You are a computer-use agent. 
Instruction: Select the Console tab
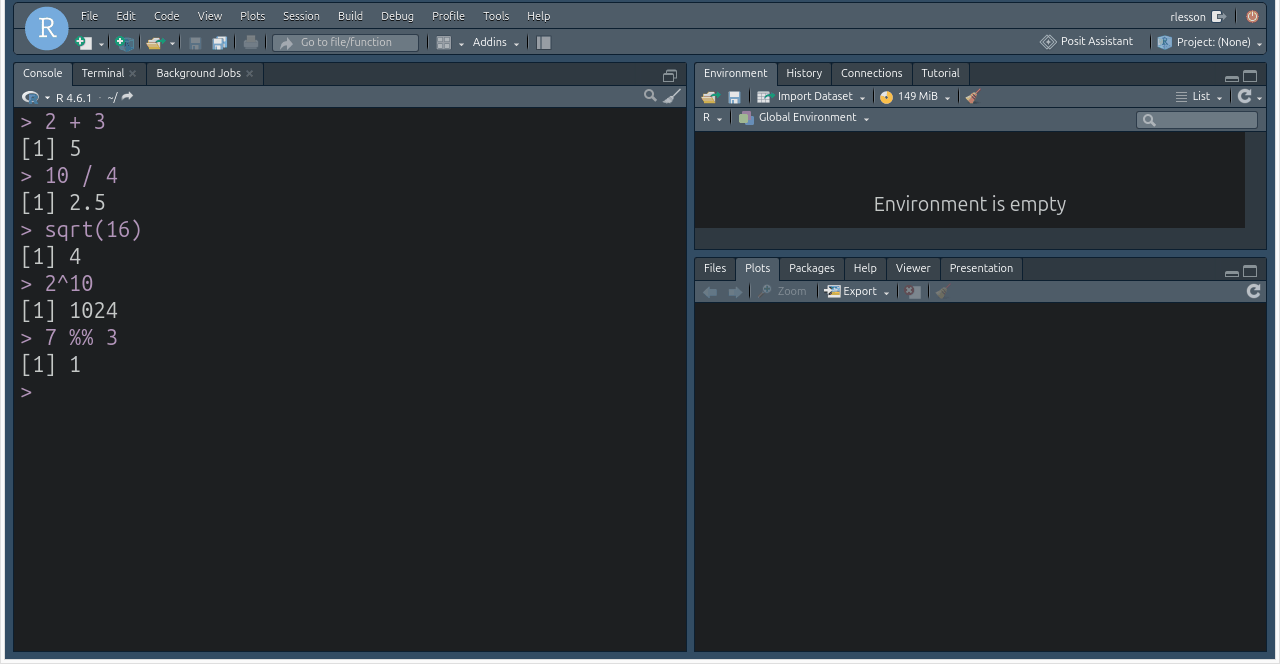43,74
